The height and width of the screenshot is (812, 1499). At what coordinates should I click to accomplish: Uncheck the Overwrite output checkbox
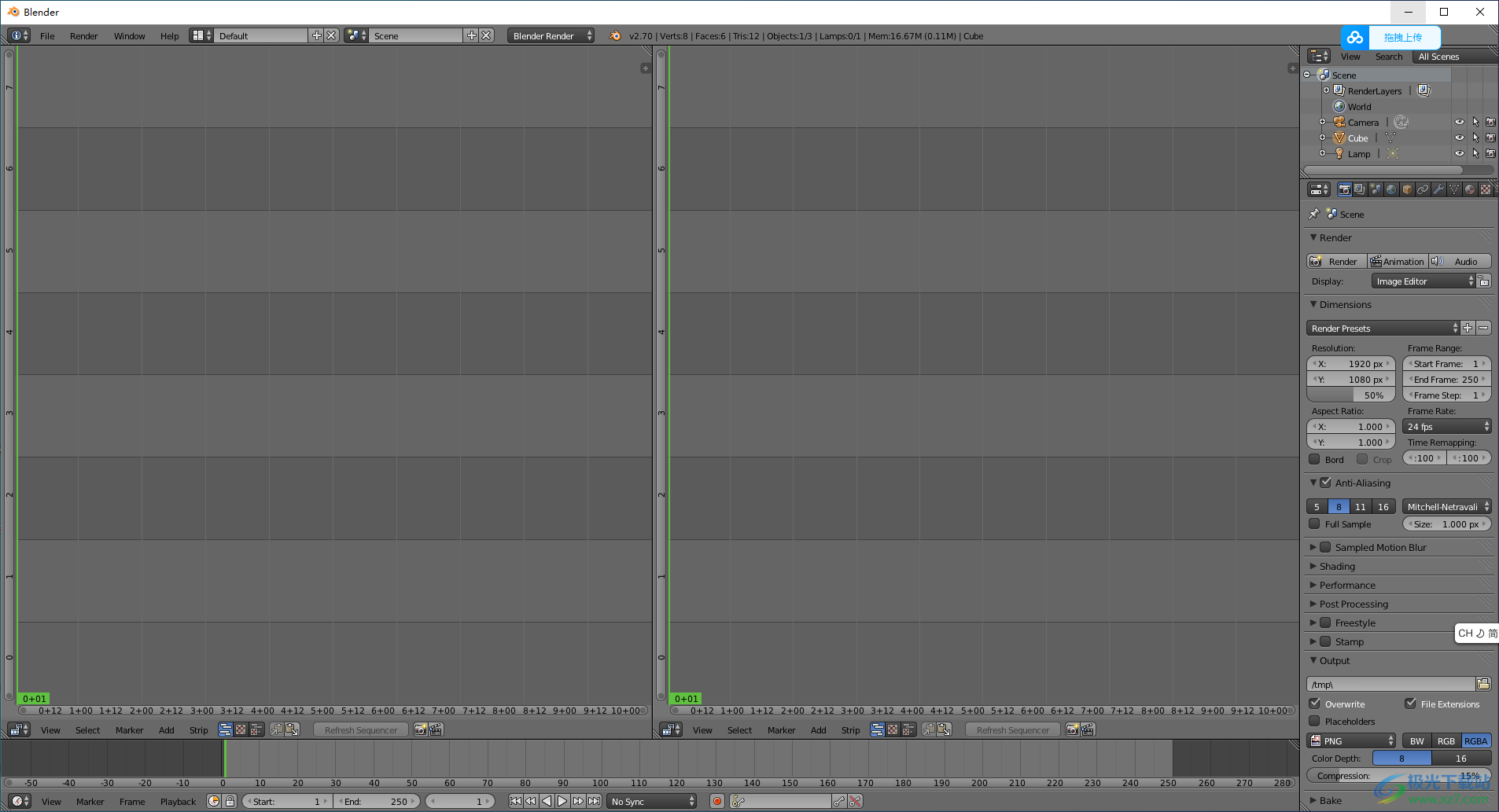point(1314,704)
